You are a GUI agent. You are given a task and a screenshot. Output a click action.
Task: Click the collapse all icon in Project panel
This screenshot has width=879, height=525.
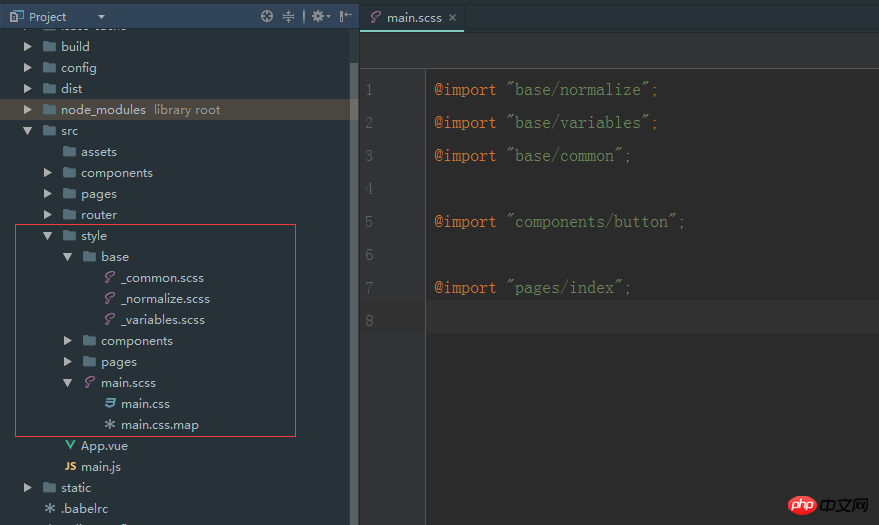tap(289, 16)
